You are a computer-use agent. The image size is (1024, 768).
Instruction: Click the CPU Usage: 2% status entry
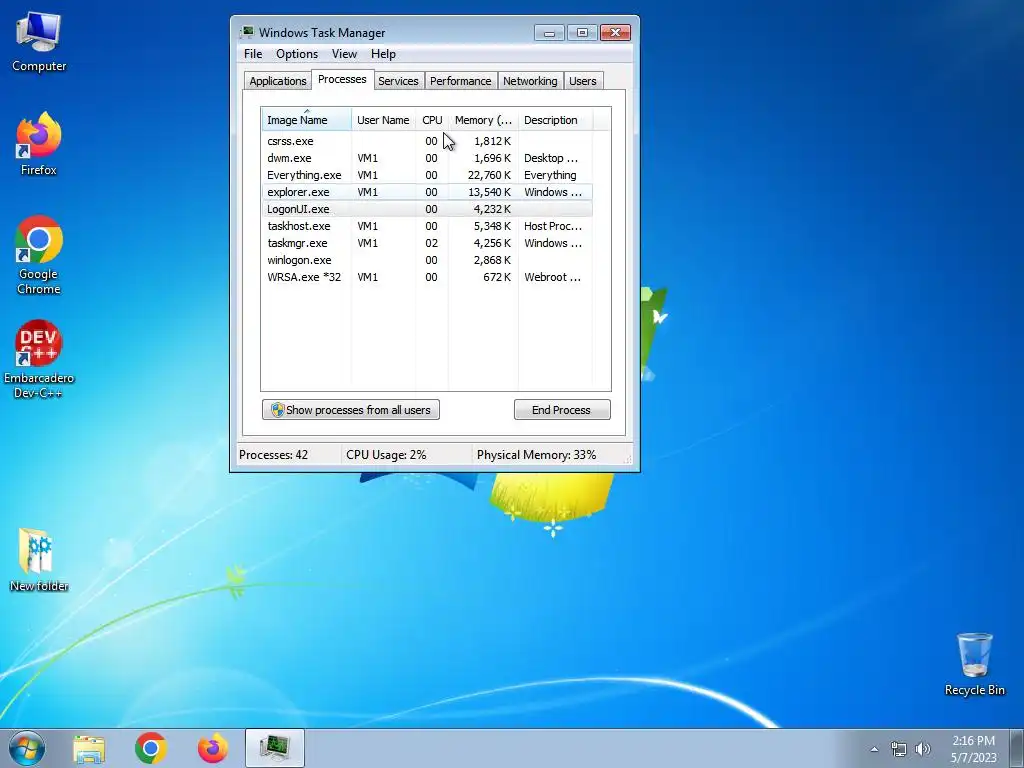coord(386,455)
